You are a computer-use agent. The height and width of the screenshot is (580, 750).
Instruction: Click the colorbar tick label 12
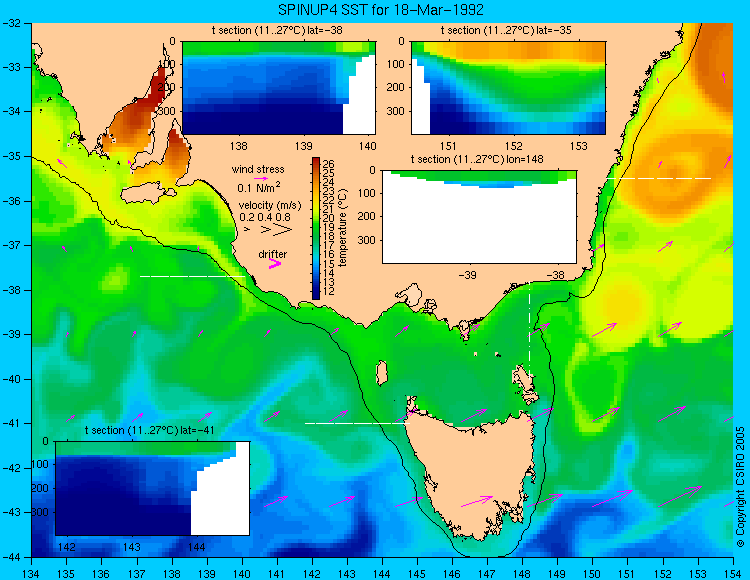[329, 291]
